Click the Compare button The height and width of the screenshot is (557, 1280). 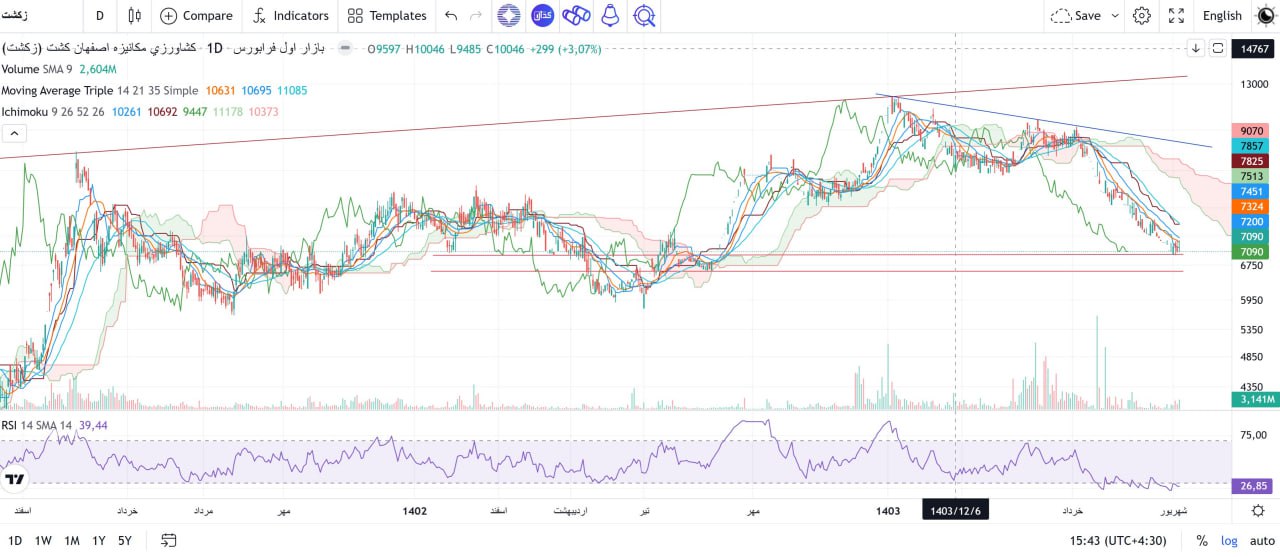196,15
